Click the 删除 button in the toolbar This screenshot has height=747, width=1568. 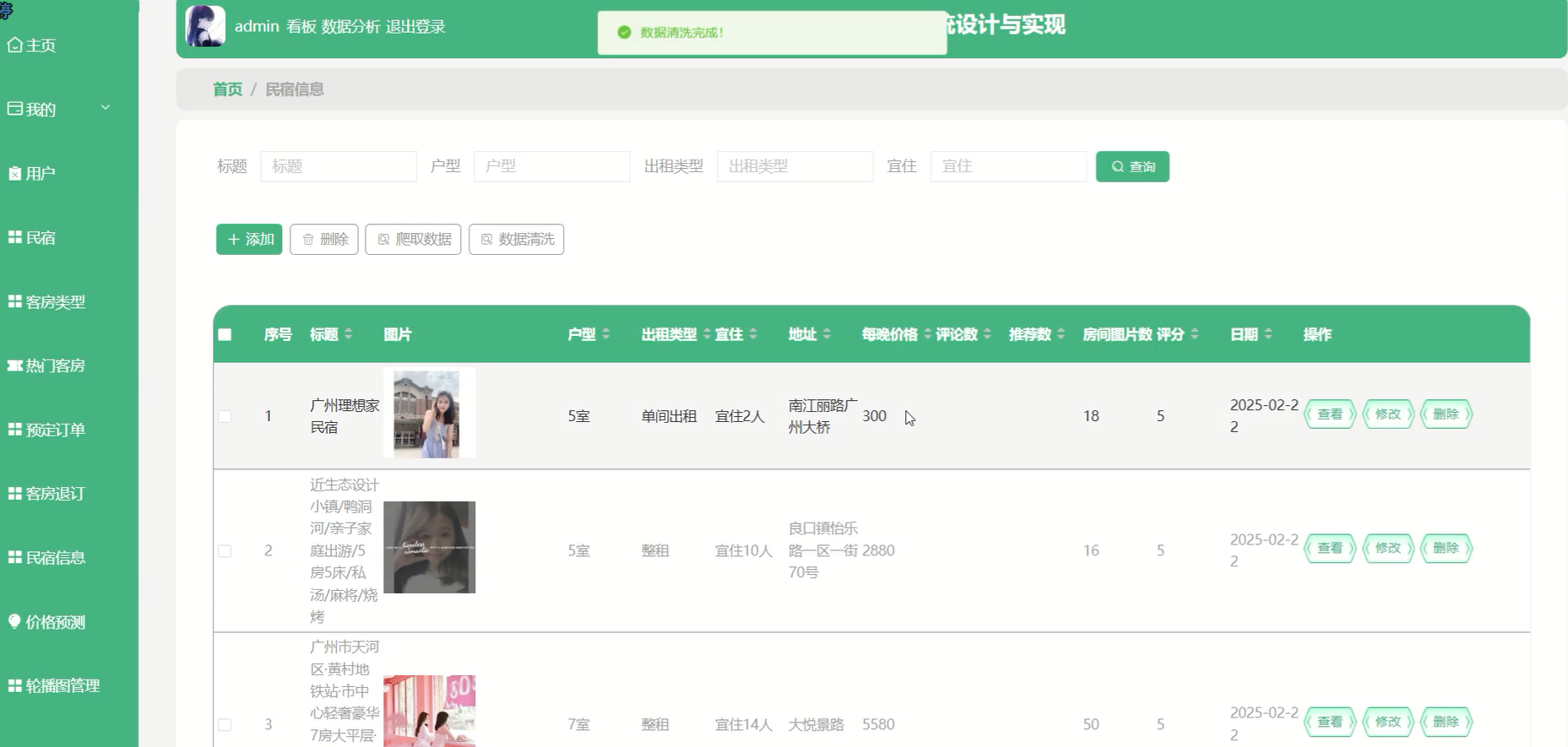click(x=324, y=239)
